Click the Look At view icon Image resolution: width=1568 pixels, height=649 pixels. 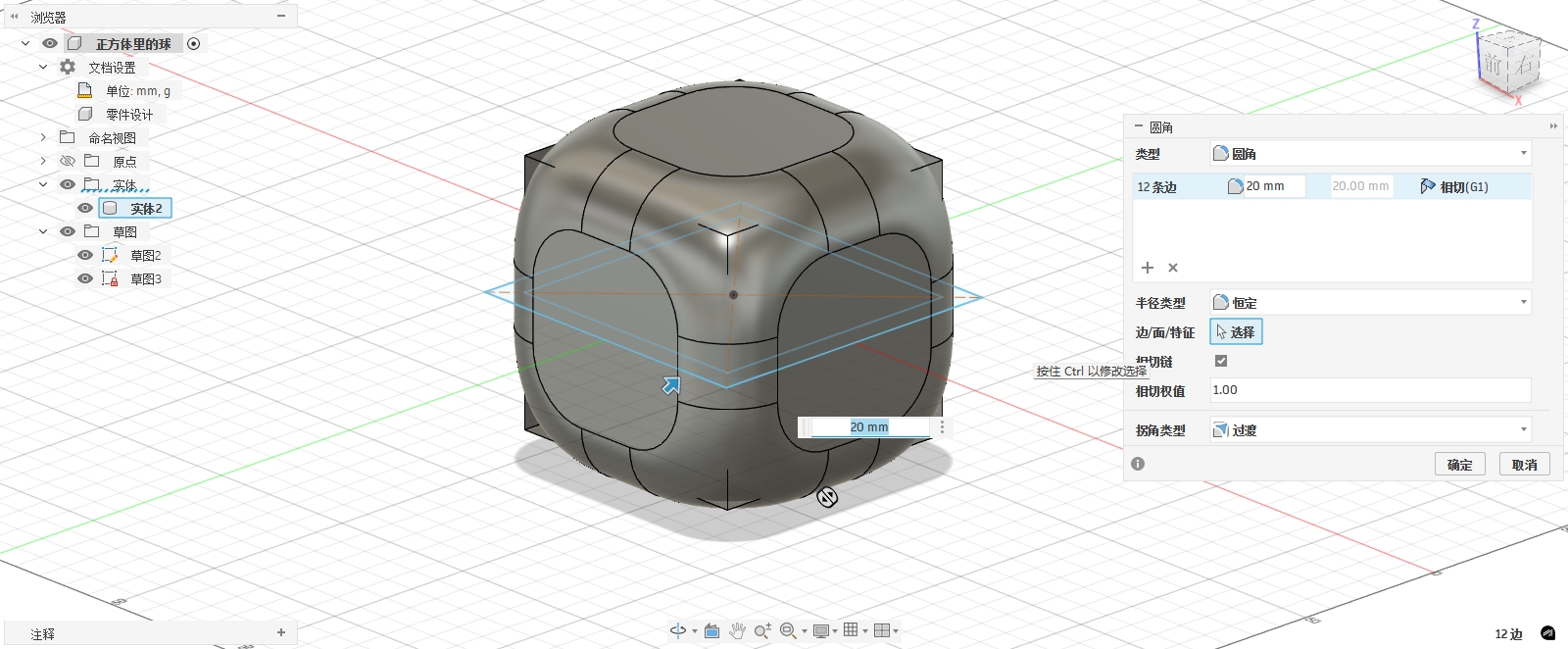tap(712, 630)
